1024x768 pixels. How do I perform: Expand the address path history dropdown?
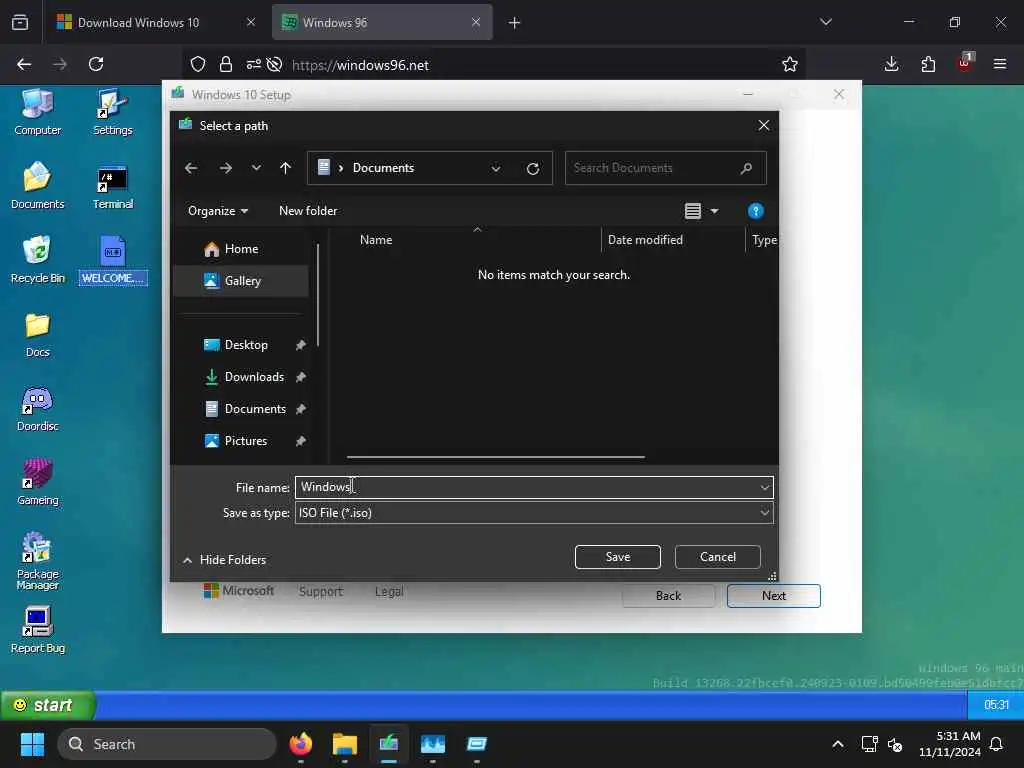(x=496, y=168)
